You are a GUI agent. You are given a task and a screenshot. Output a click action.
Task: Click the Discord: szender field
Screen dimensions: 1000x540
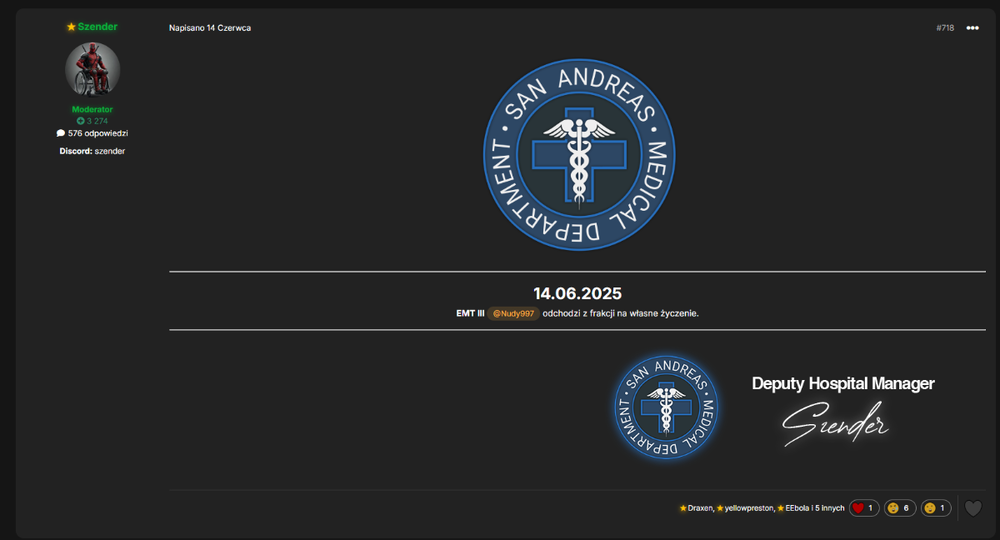coord(92,151)
